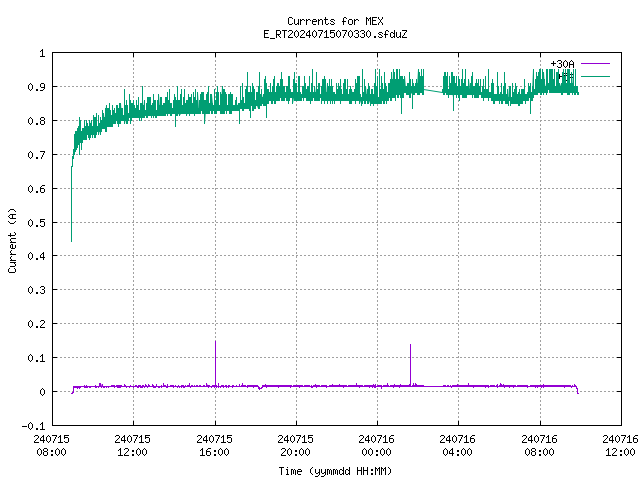Viewport: 640px width, 480px height.
Task: Click the y-axis tick label '0.6'
Action: [36, 189]
